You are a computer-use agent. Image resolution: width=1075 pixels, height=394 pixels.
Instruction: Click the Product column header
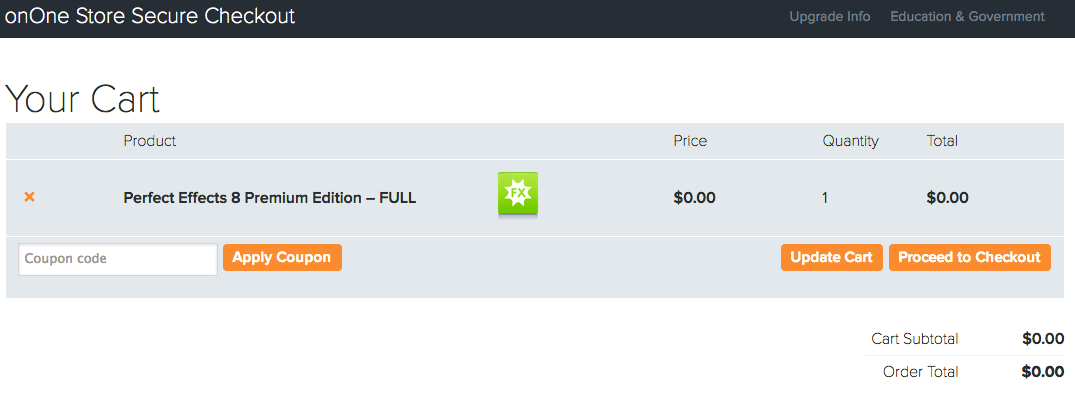149,141
